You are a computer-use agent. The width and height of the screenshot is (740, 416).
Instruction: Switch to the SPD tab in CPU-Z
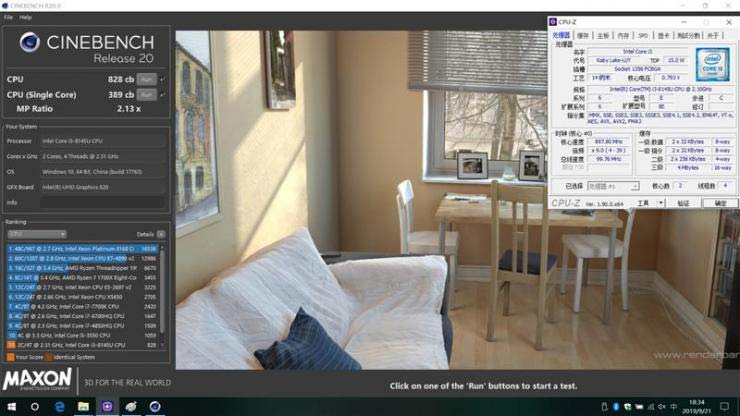click(x=643, y=35)
